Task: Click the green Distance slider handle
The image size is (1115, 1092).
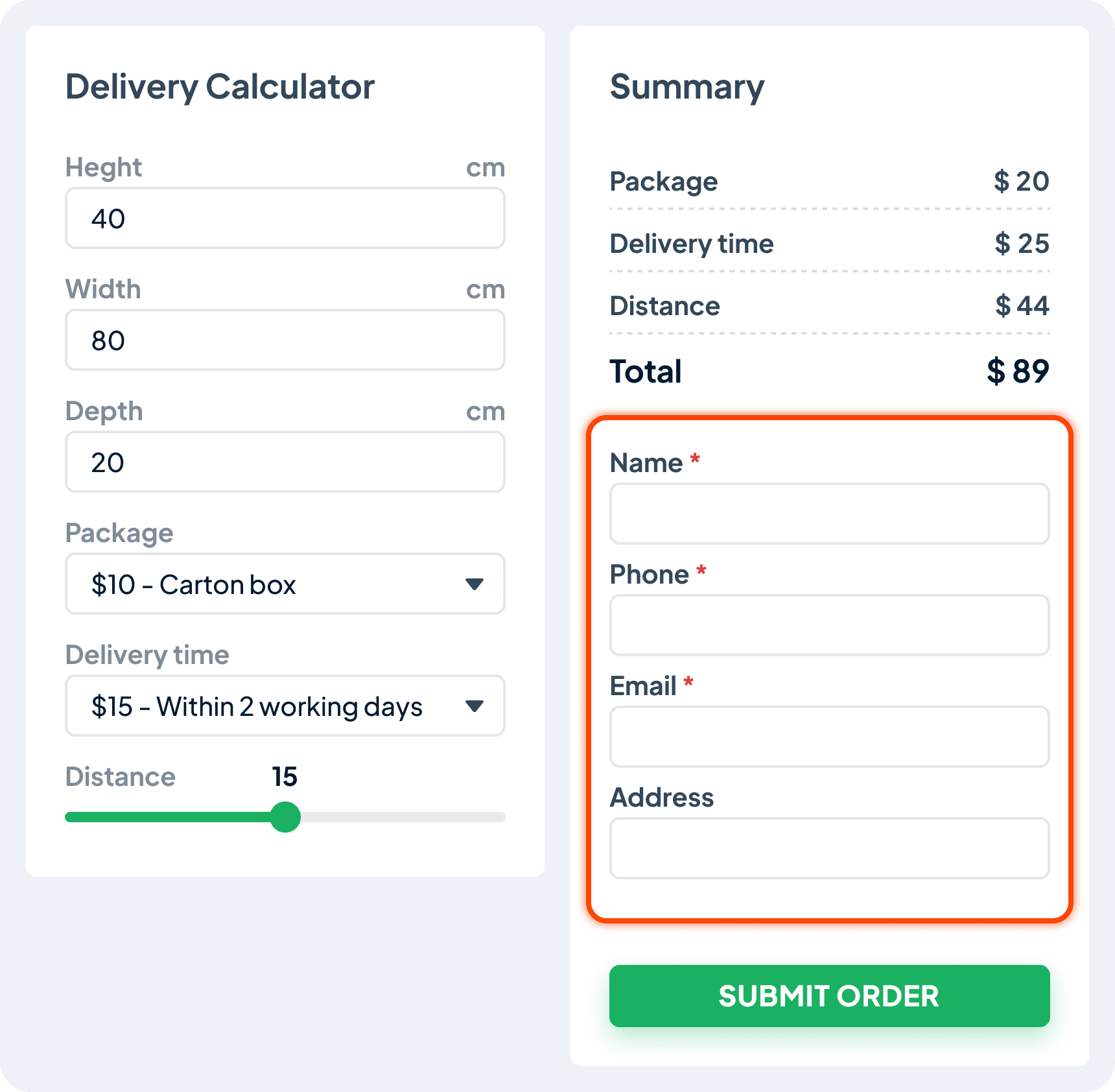Action: pos(285,817)
